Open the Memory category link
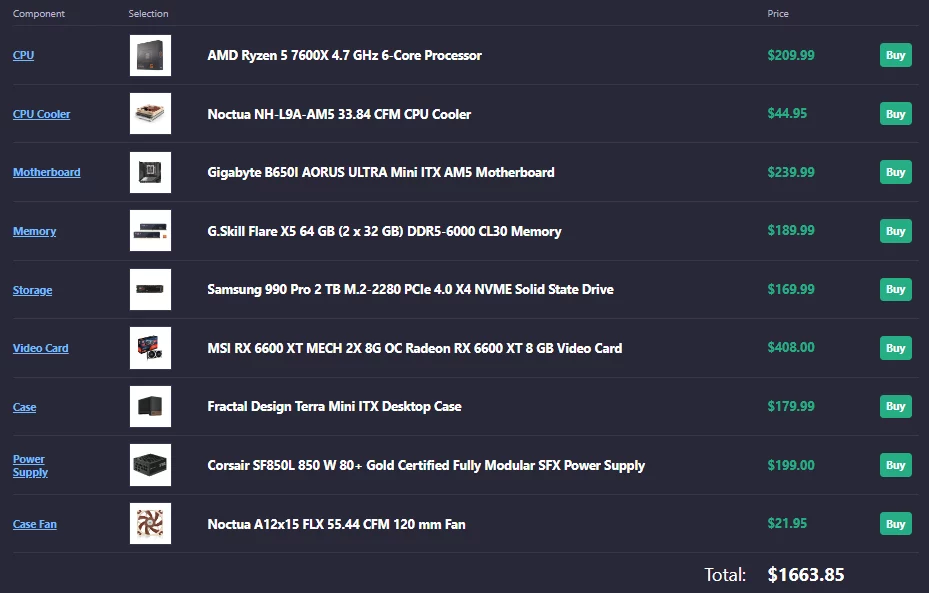The width and height of the screenshot is (929, 593). (34, 230)
